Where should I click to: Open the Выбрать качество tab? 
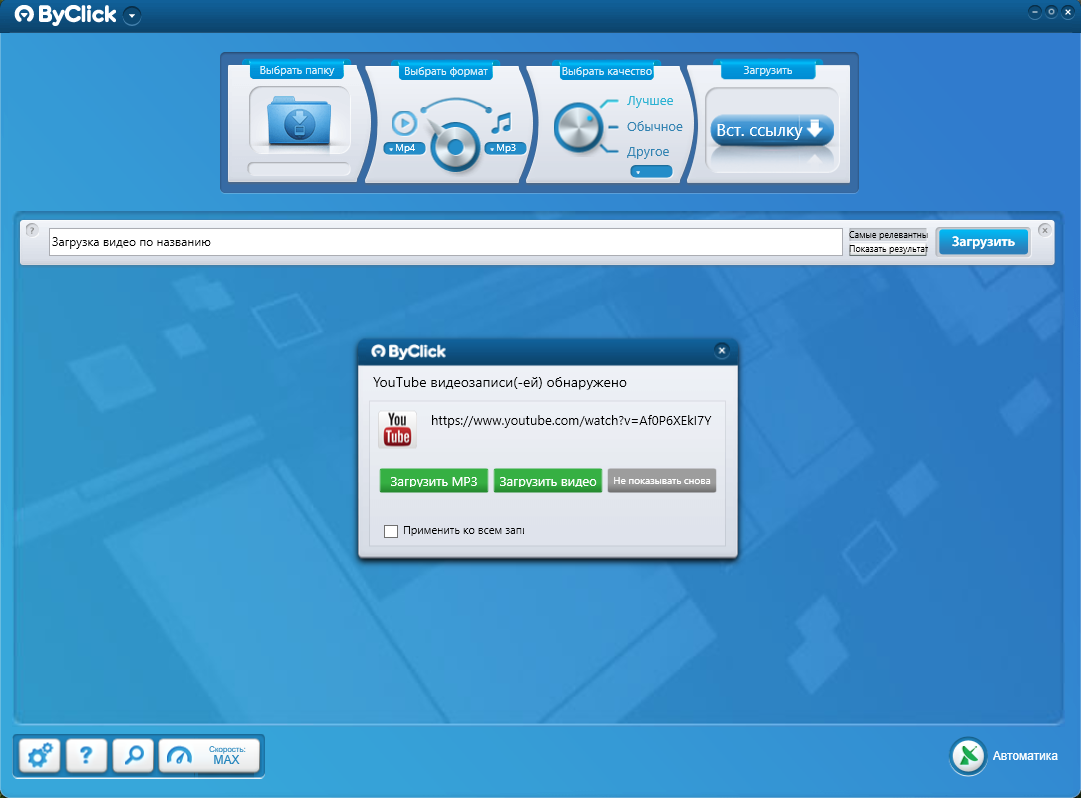[x=607, y=71]
